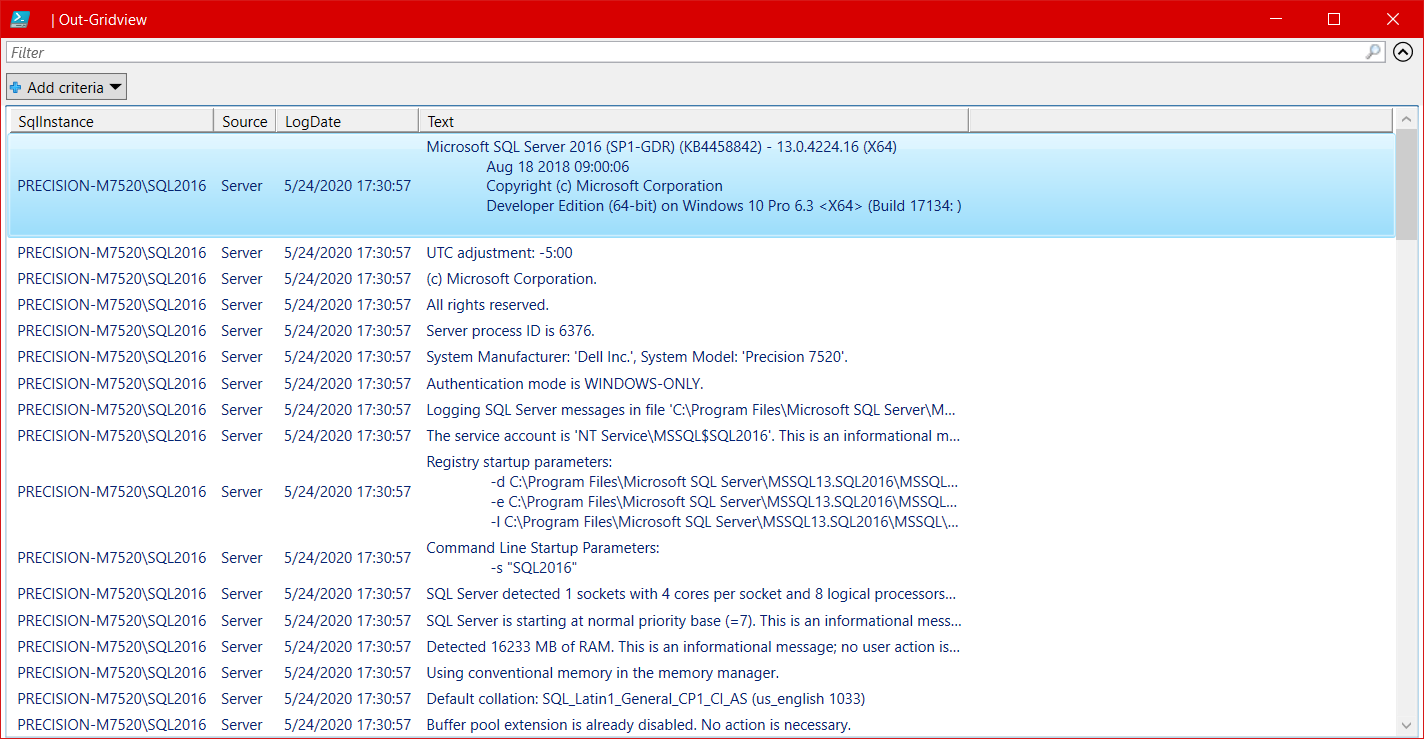
Task: Select the UTC adjustment -5:00 row
Action: (x=500, y=253)
